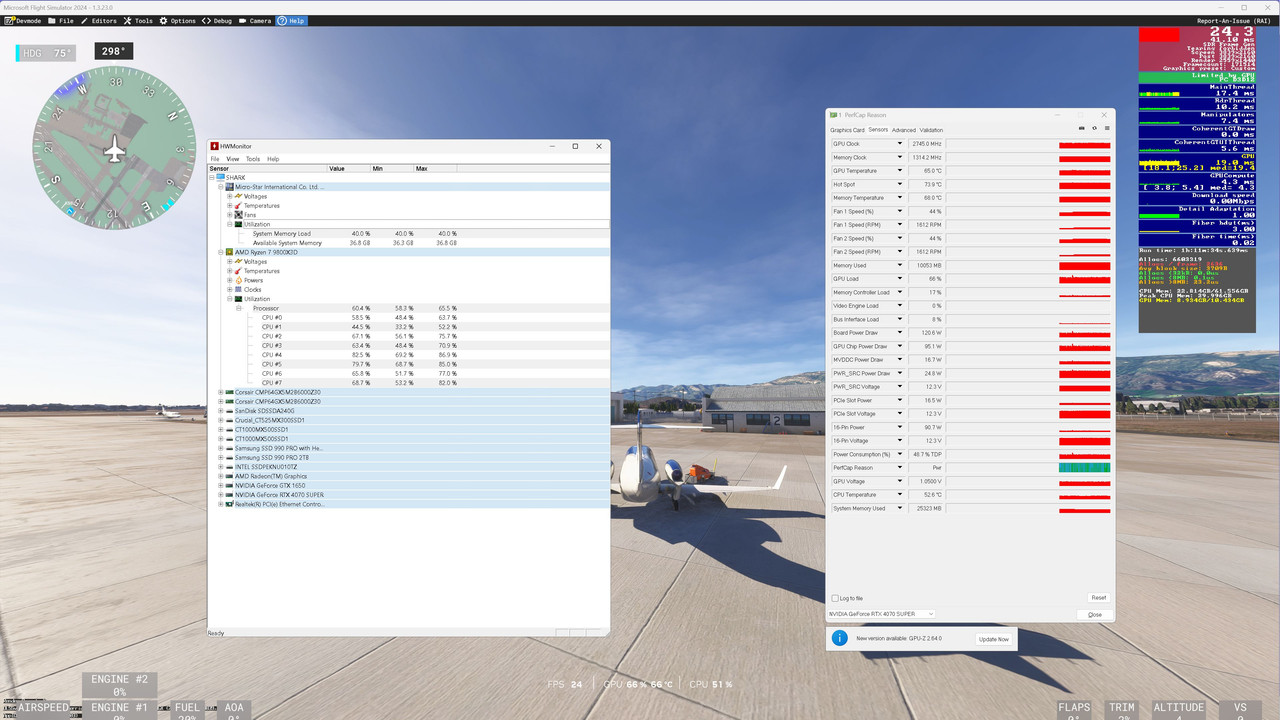Click the AMD Ryzen 7 9800X3D chip icon

[x=230, y=252]
